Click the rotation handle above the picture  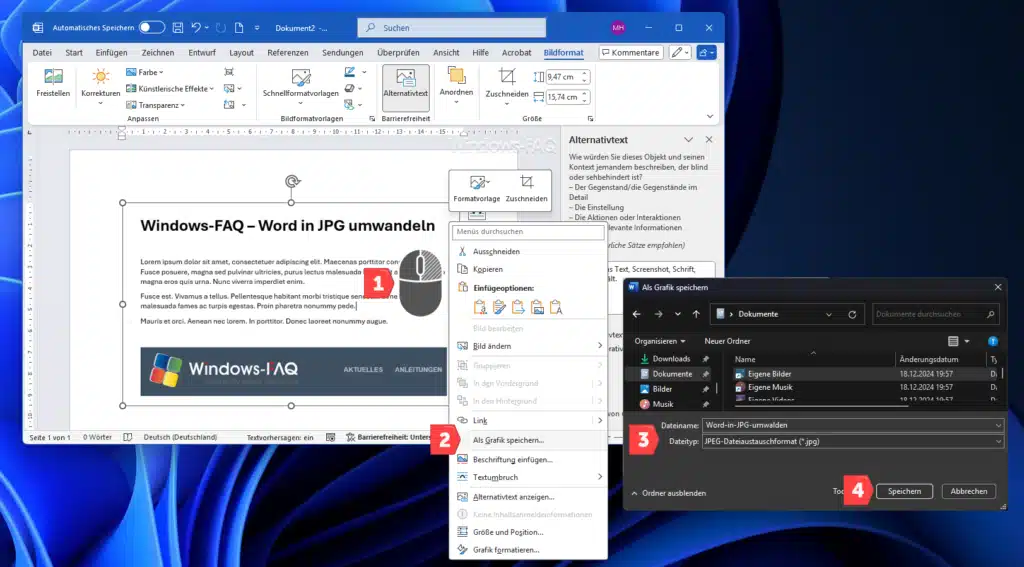tap(292, 181)
